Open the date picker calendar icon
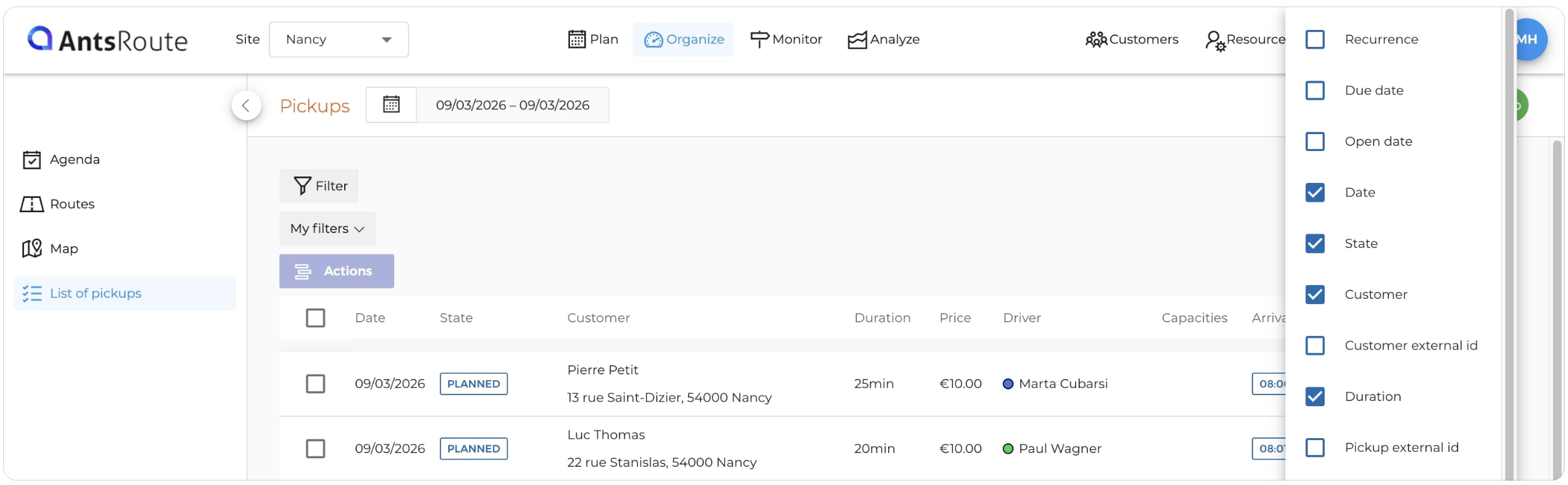The width and height of the screenshot is (1568, 485). [391, 105]
